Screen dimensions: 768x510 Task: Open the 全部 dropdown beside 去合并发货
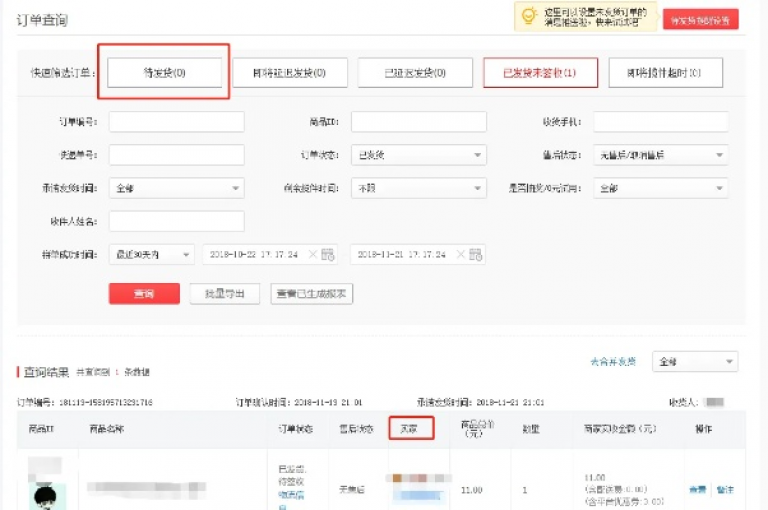[x=695, y=362]
